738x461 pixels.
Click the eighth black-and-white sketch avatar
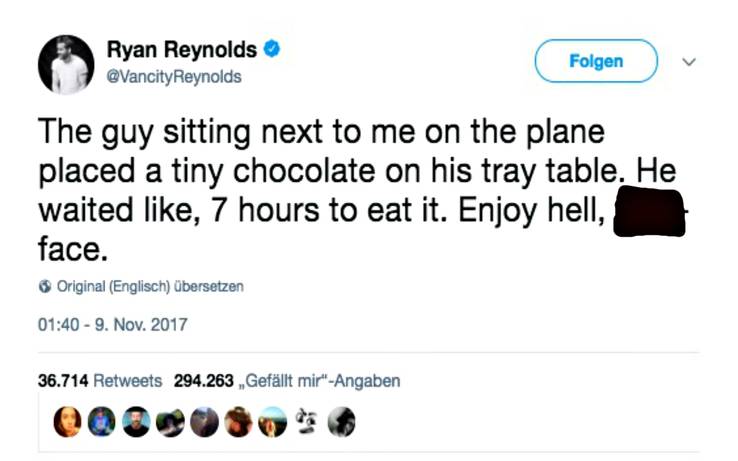click(x=306, y=422)
